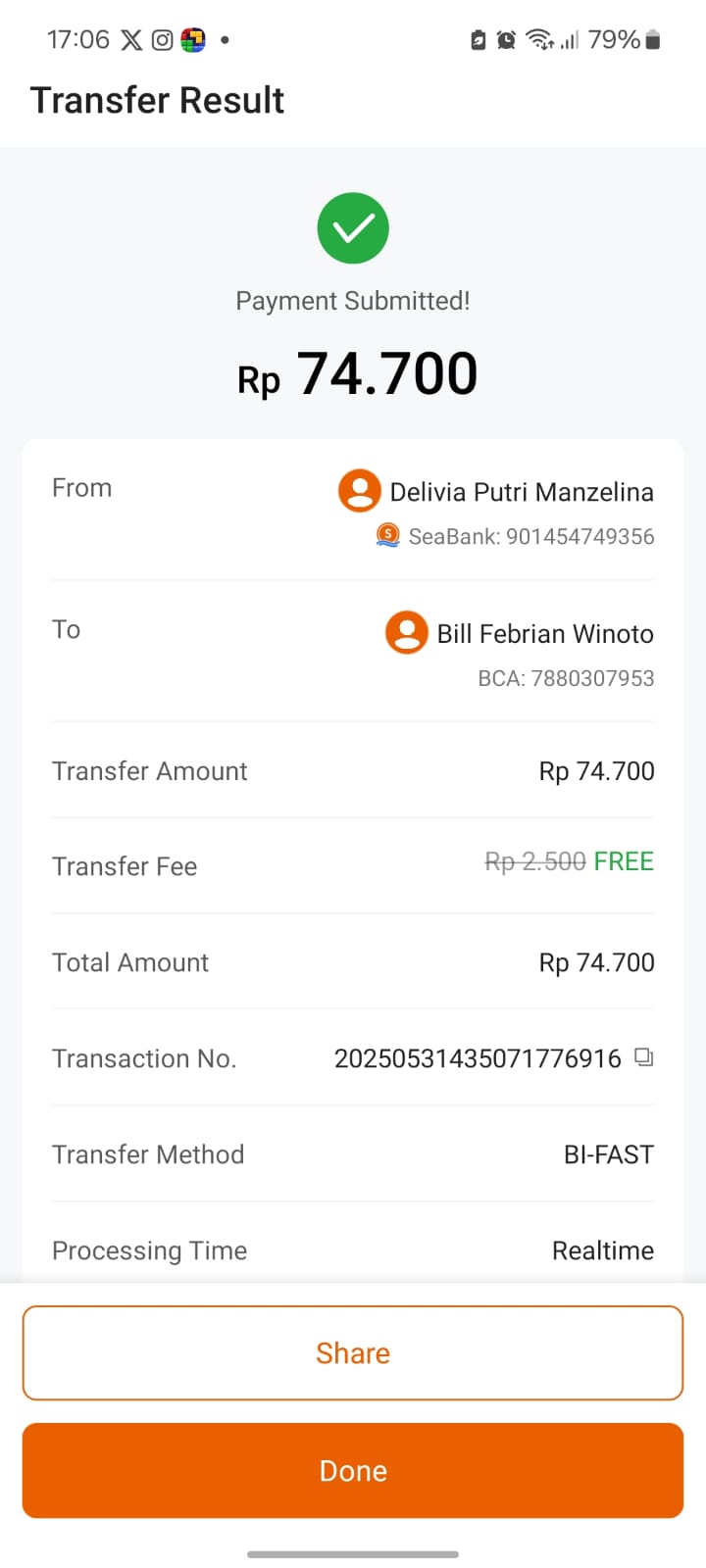Tap the SeaBank logo icon
Image resolution: width=706 pixels, height=1568 pixels.
click(388, 535)
